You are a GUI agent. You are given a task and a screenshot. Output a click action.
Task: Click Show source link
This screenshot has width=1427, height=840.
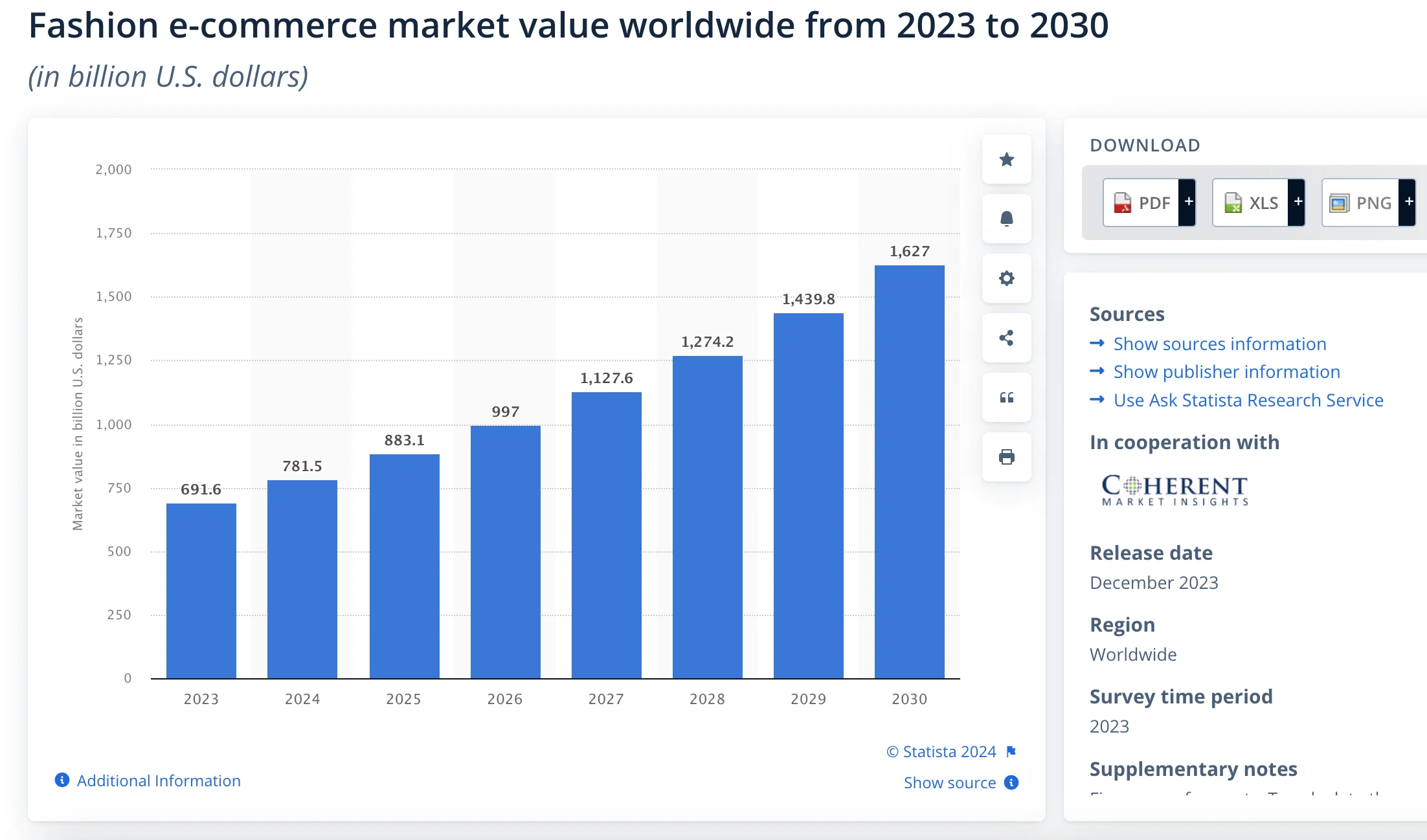click(x=949, y=782)
